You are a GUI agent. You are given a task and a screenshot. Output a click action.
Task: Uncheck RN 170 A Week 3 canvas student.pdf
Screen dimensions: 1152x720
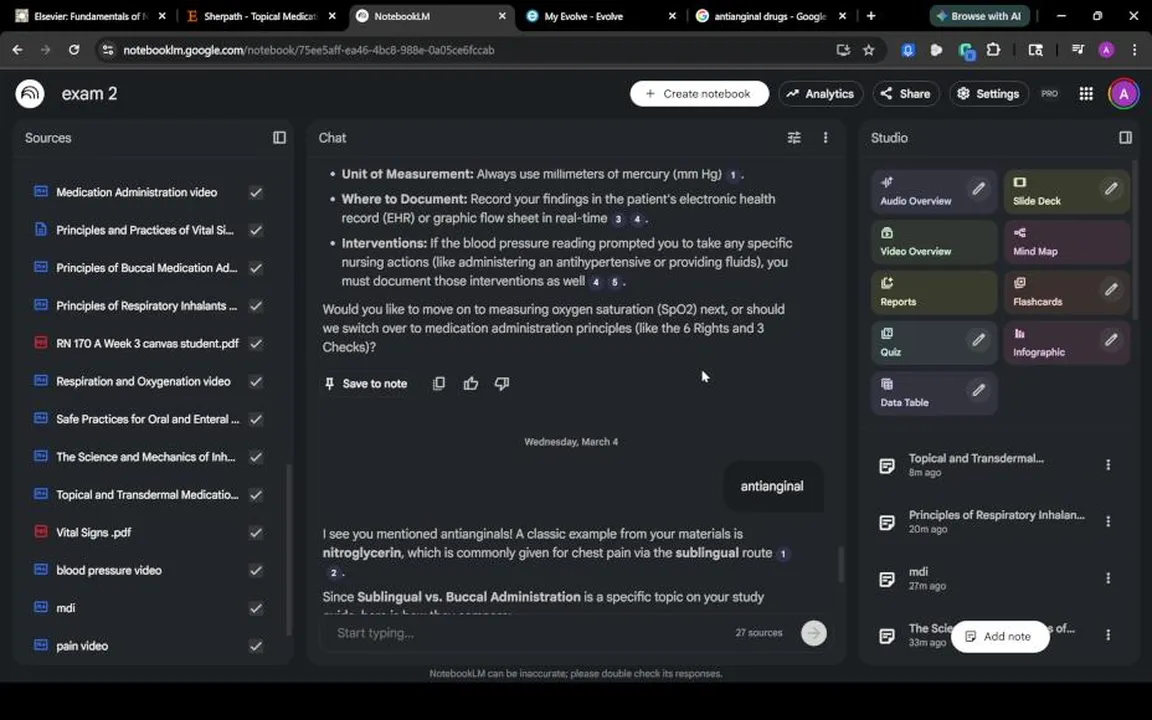256,343
